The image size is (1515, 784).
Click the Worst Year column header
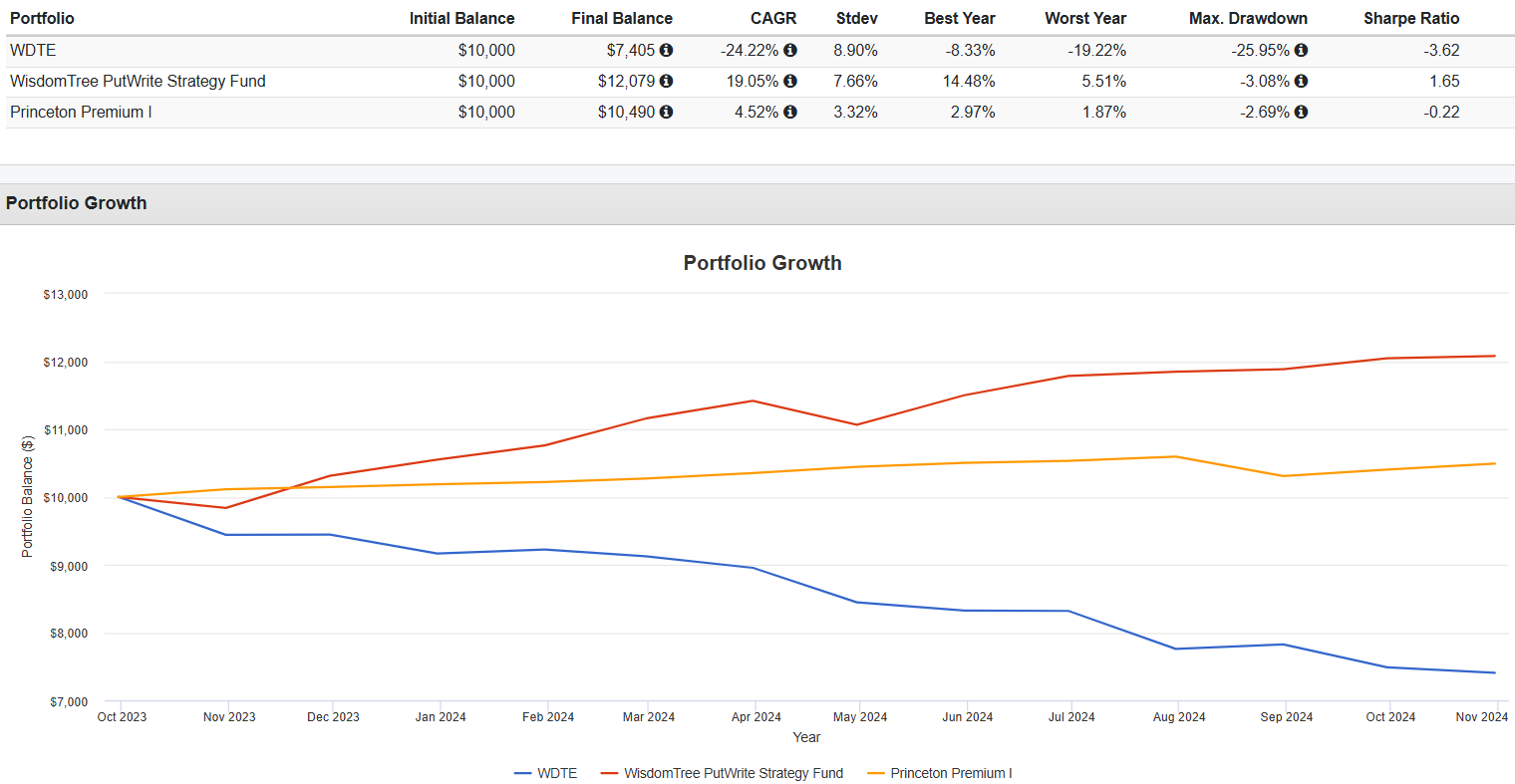pos(1085,18)
